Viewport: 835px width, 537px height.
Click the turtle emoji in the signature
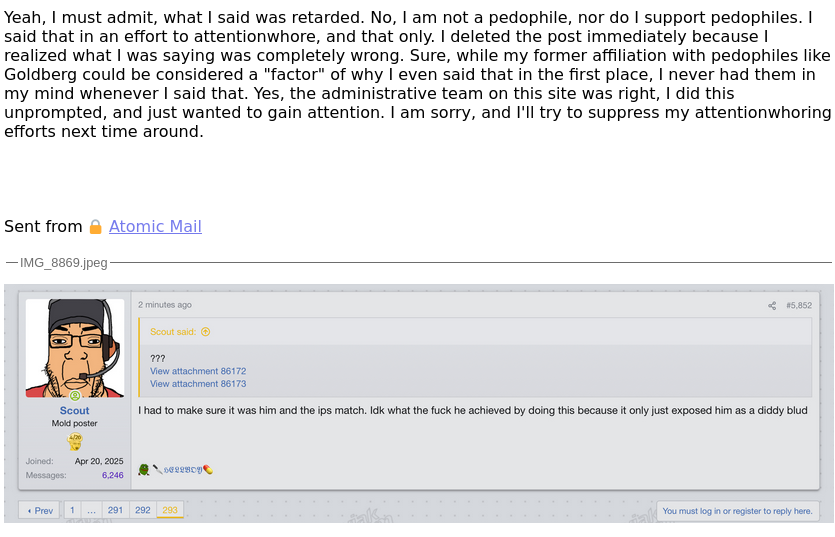point(144,469)
